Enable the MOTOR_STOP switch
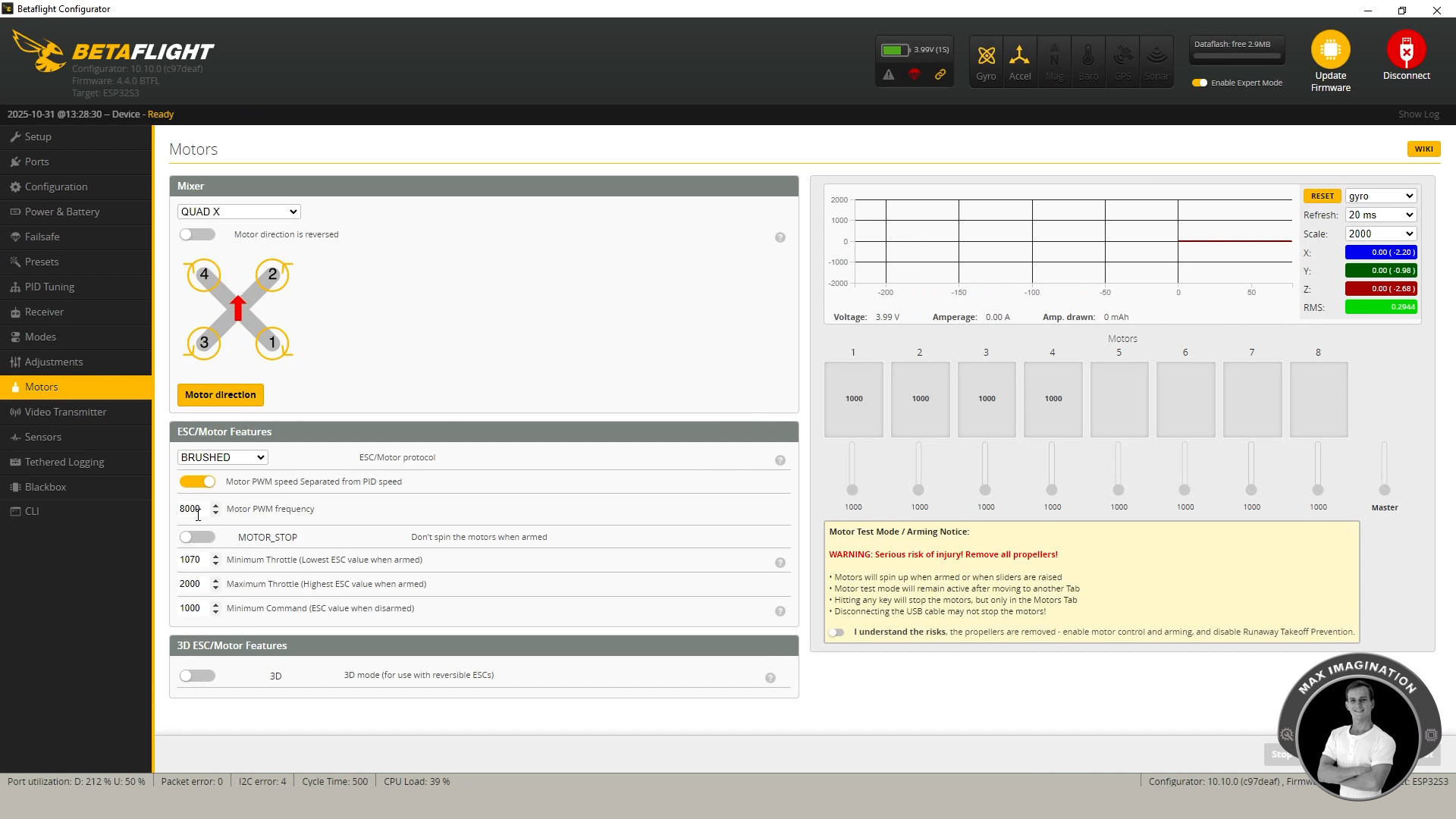Viewport: 1456px width, 819px height. coord(197,537)
